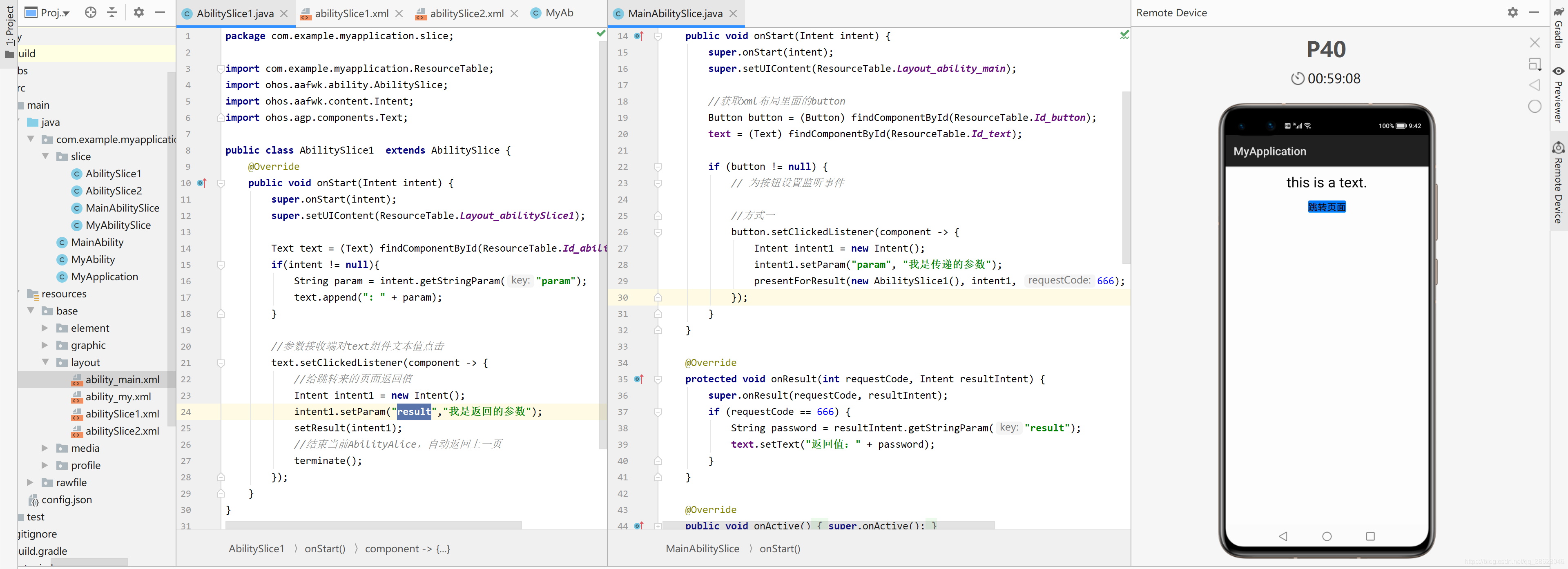Toggle the Previewer side panel
Screen dimensions: 1568x569
[x=1559, y=94]
